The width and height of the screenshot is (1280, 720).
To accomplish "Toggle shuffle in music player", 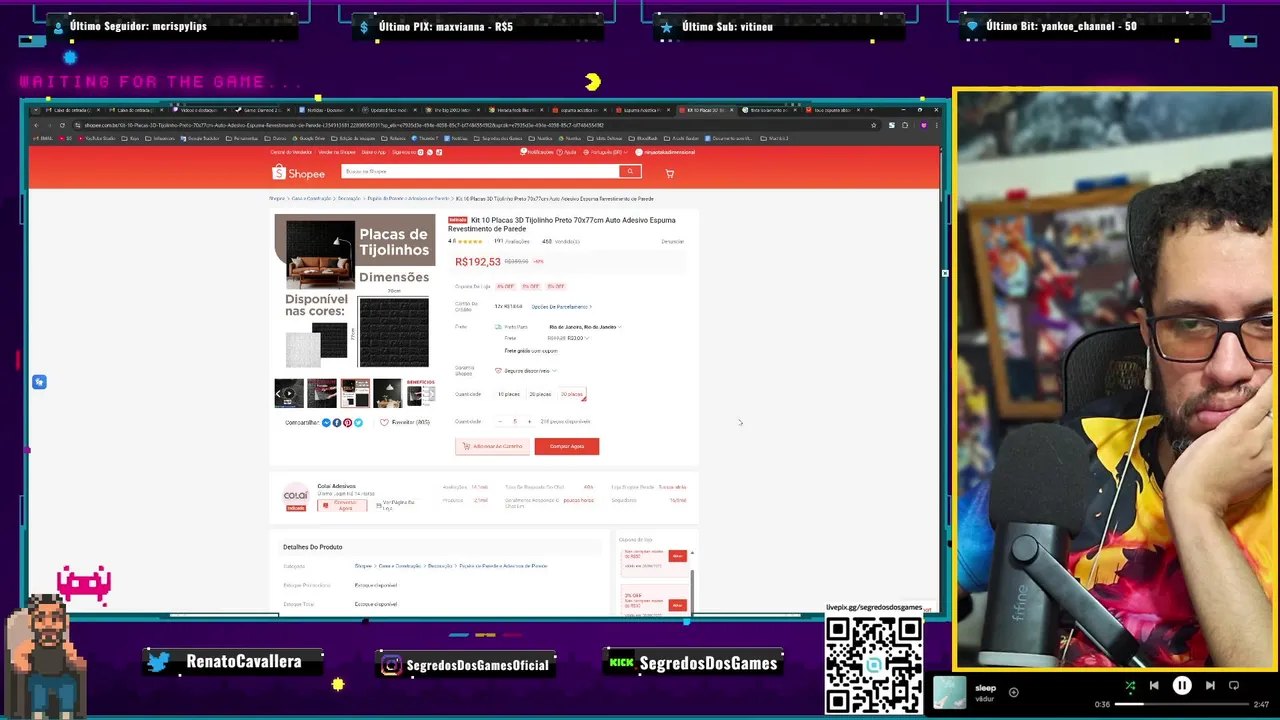I will tap(1130, 686).
